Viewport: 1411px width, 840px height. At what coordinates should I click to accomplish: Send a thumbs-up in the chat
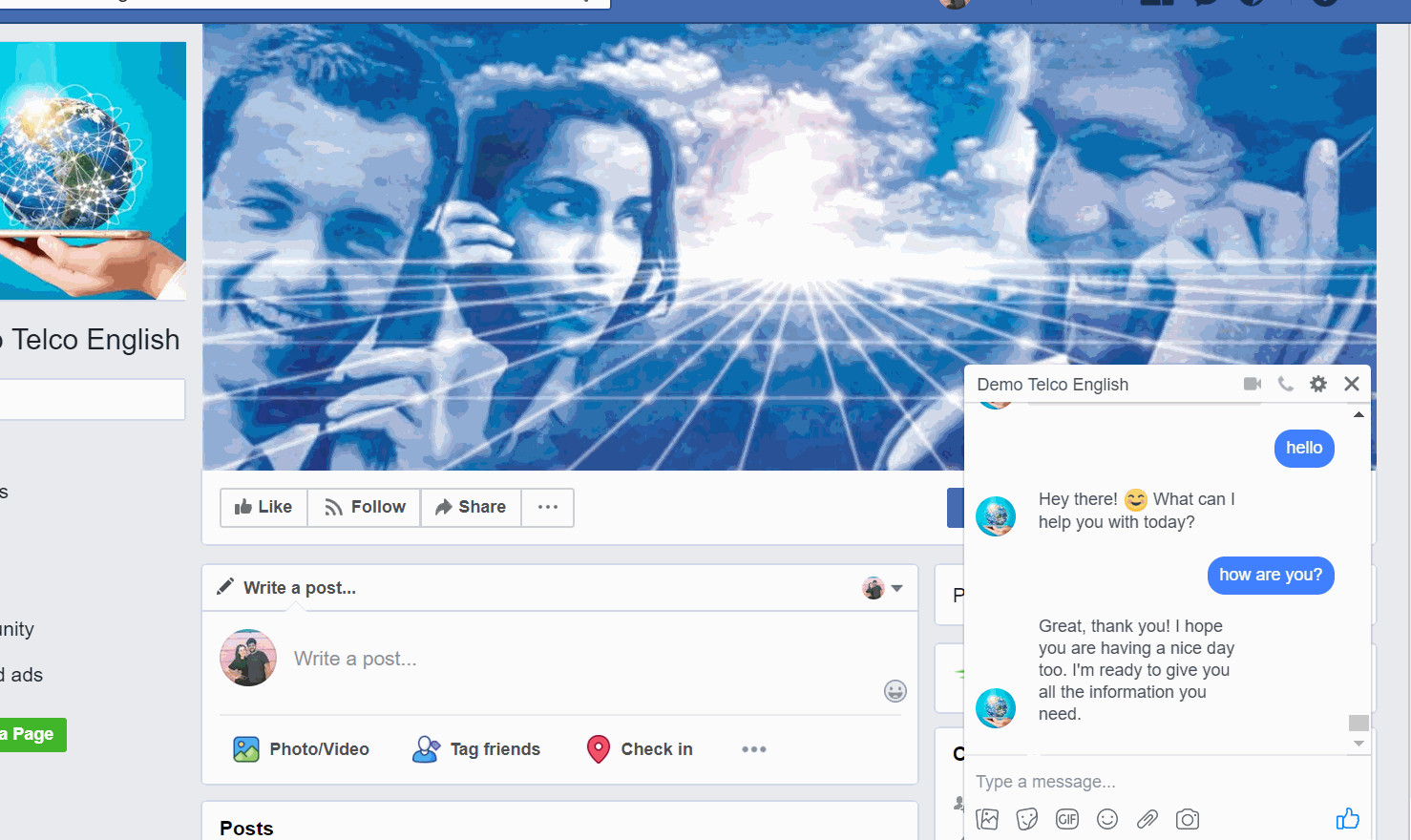pos(1347,819)
